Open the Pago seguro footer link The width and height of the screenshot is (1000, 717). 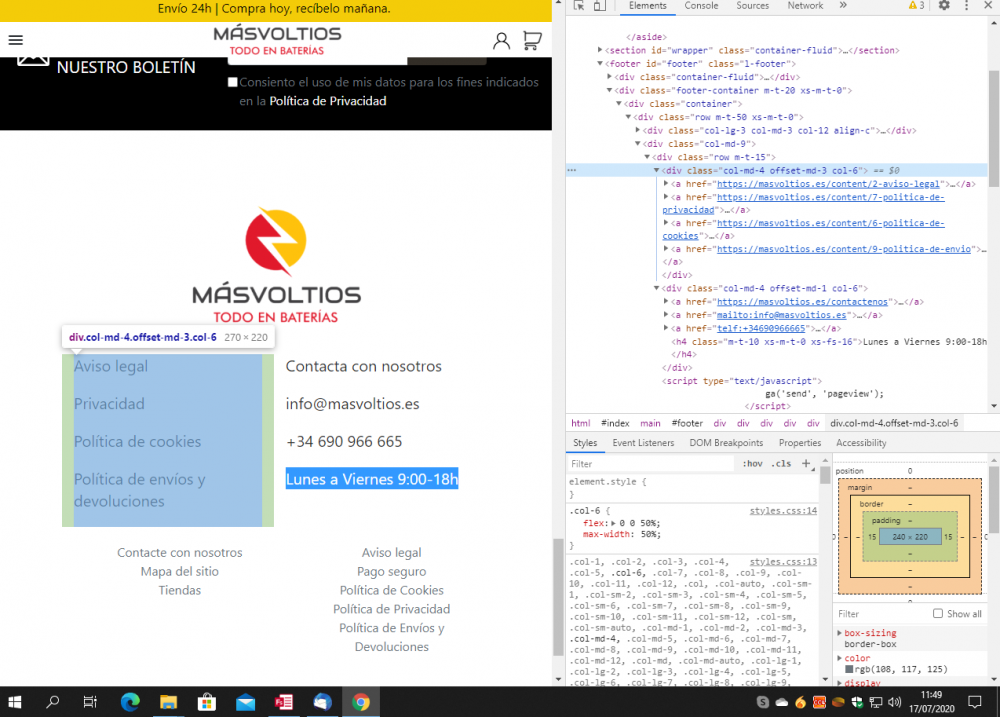tap(392, 572)
